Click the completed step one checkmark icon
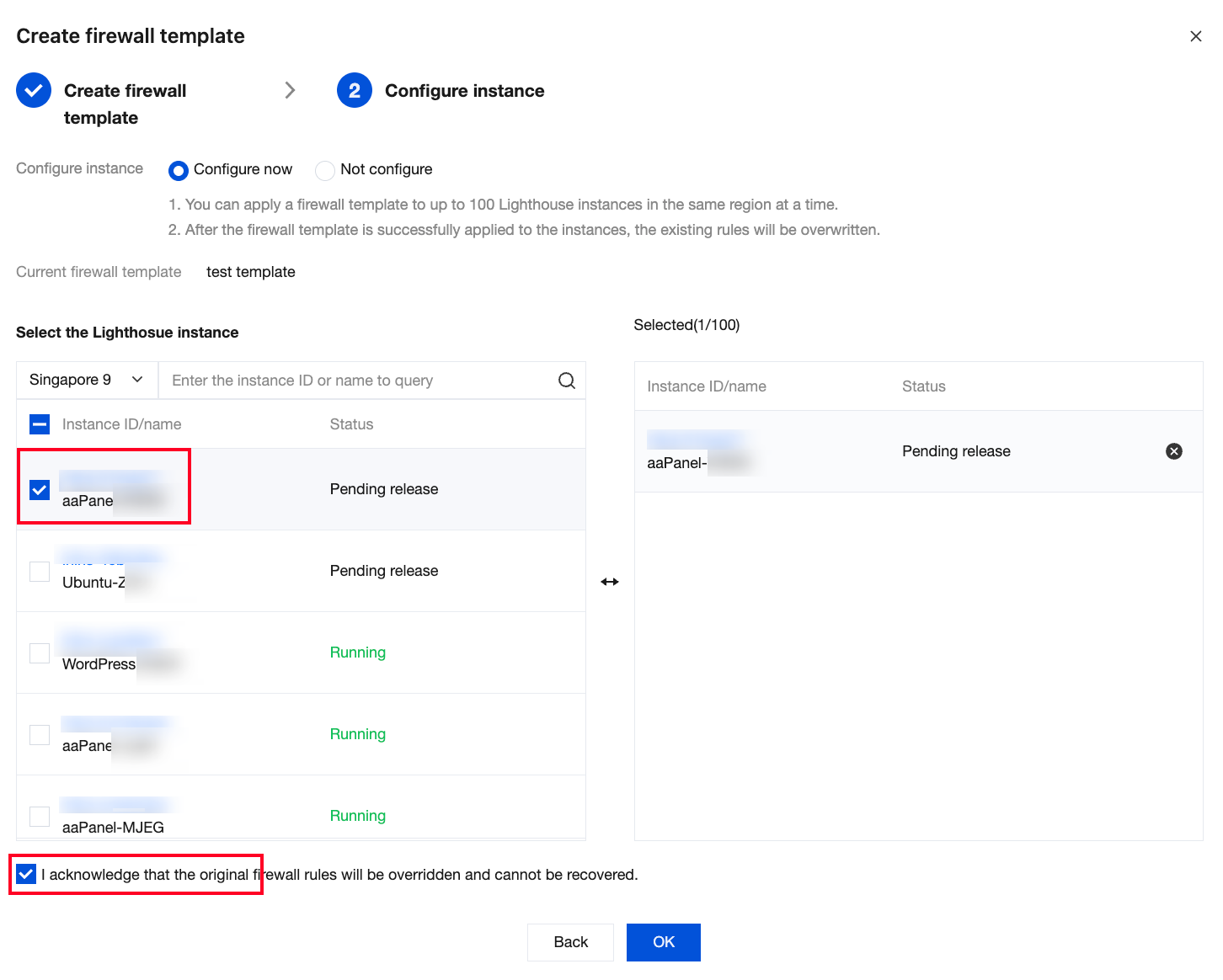The width and height of the screenshot is (1223, 980). (34, 91)
